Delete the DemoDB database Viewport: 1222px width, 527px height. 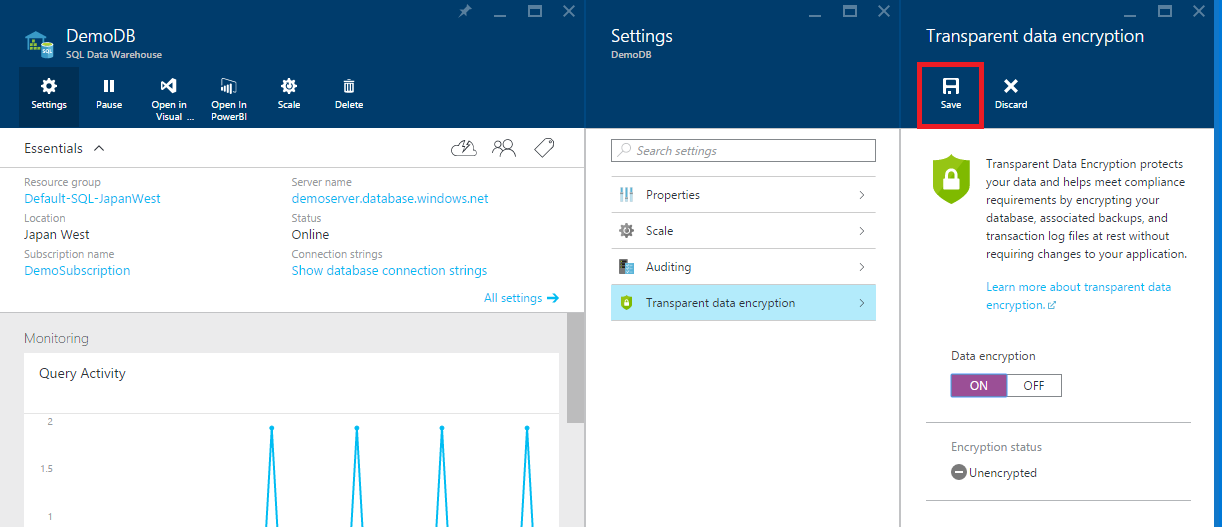(x=349, y=94)
